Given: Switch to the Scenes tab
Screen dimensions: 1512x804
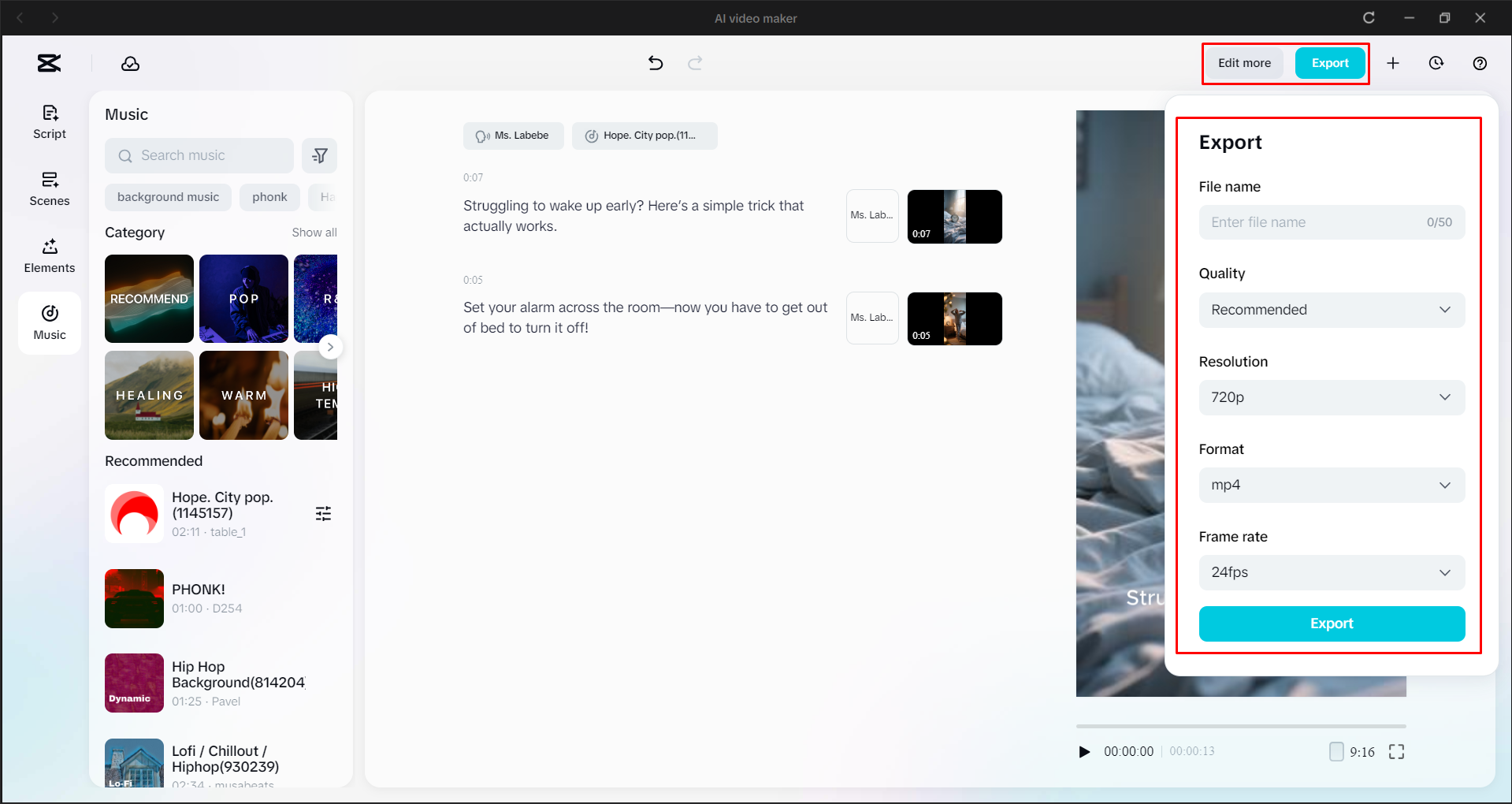Looking at the screenshot, I should pos(49,188).
